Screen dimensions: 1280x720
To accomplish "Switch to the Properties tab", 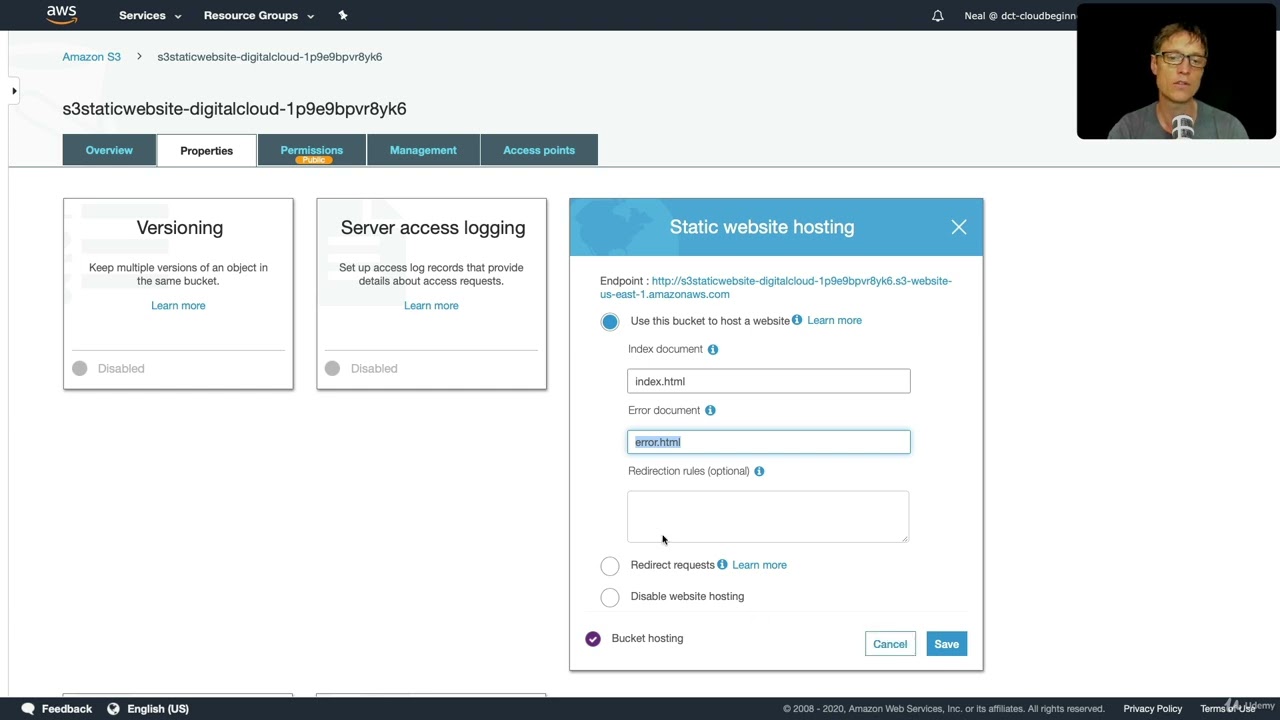I will pyautogui.click(x=207, y=151).
